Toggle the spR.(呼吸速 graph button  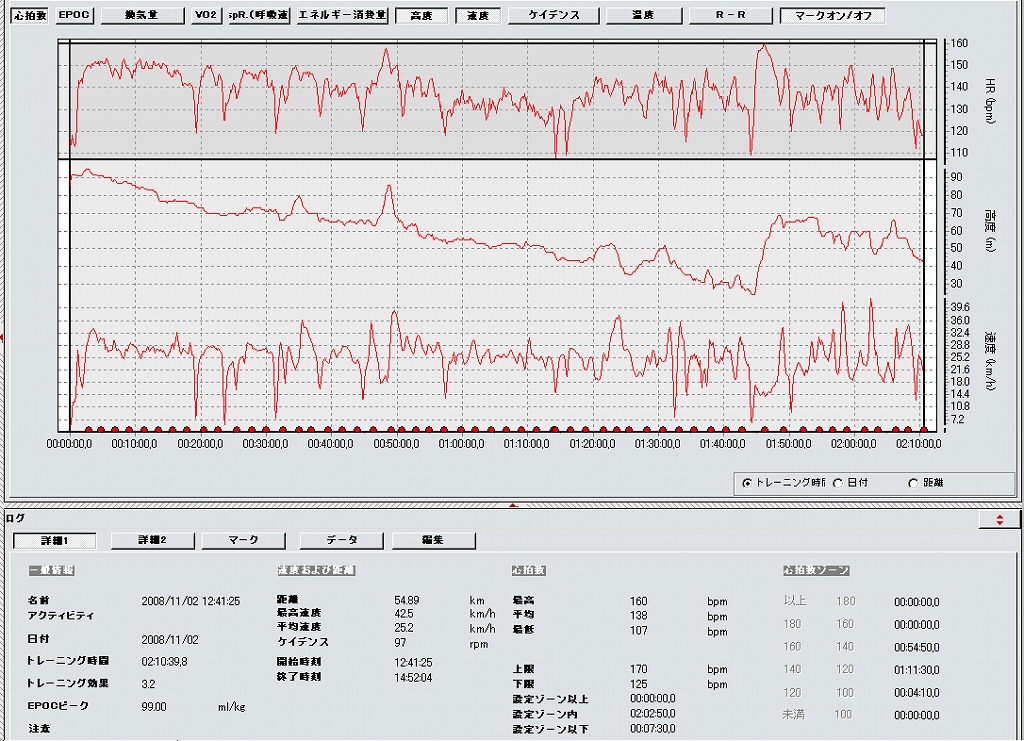point(259,15)
